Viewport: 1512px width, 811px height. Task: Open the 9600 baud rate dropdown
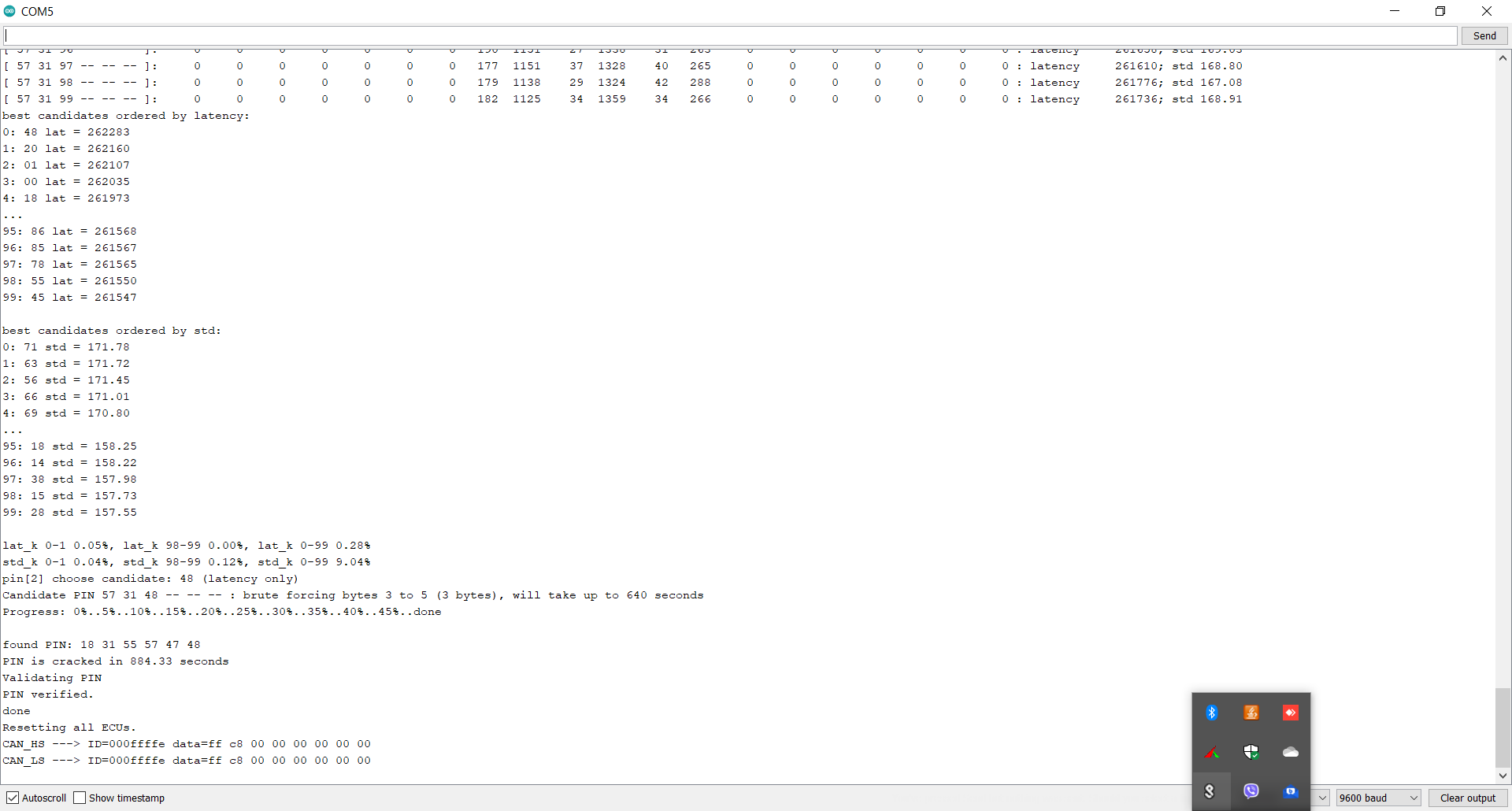1378,798
